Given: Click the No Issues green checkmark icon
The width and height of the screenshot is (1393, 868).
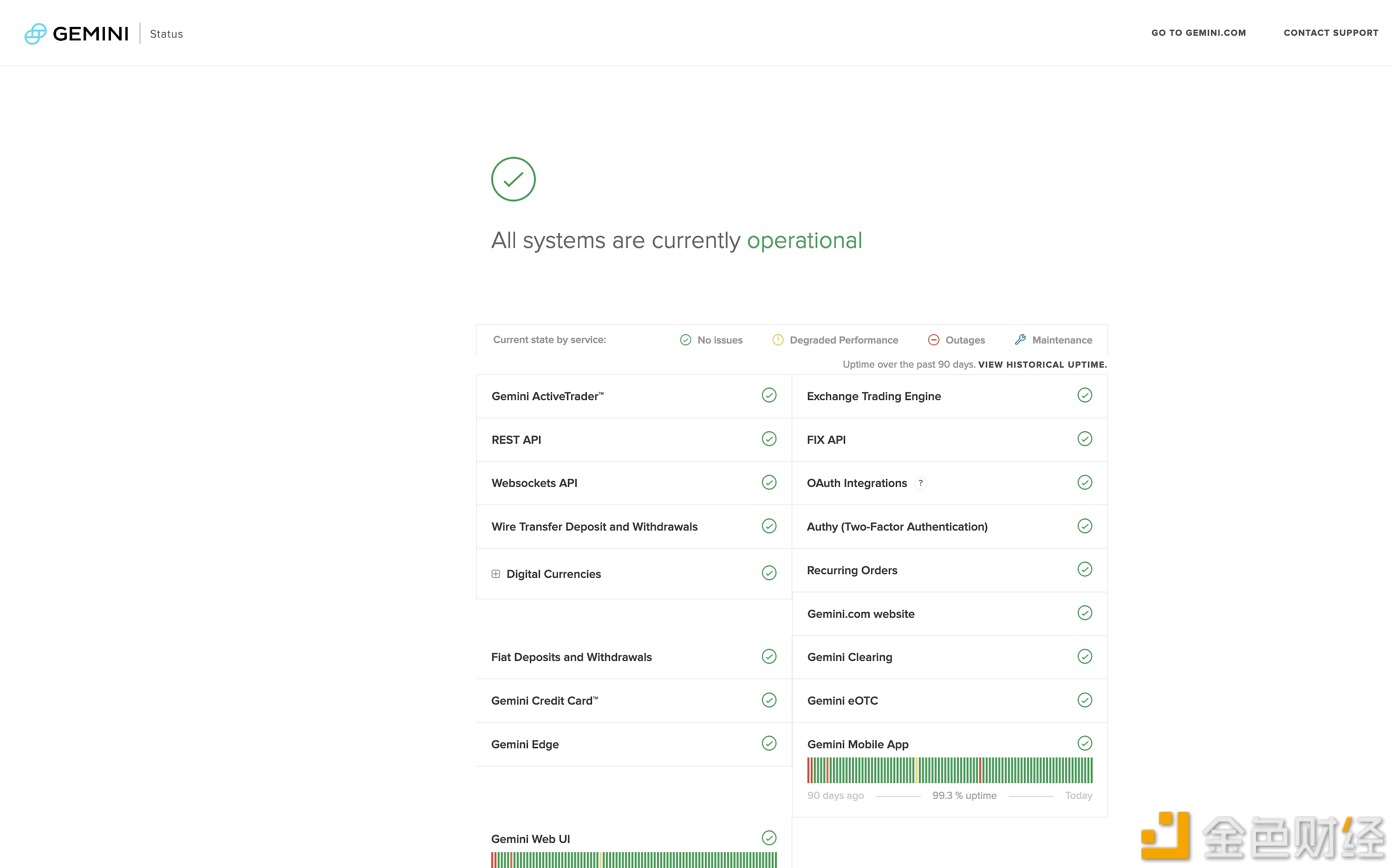Looking at the screenshot, I should [x=684, y=340].
